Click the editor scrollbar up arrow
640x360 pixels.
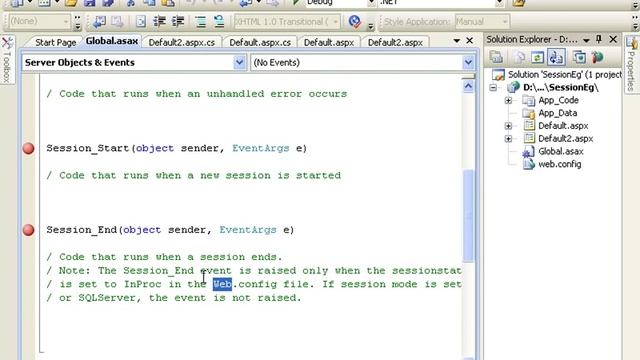pos(468,86)
